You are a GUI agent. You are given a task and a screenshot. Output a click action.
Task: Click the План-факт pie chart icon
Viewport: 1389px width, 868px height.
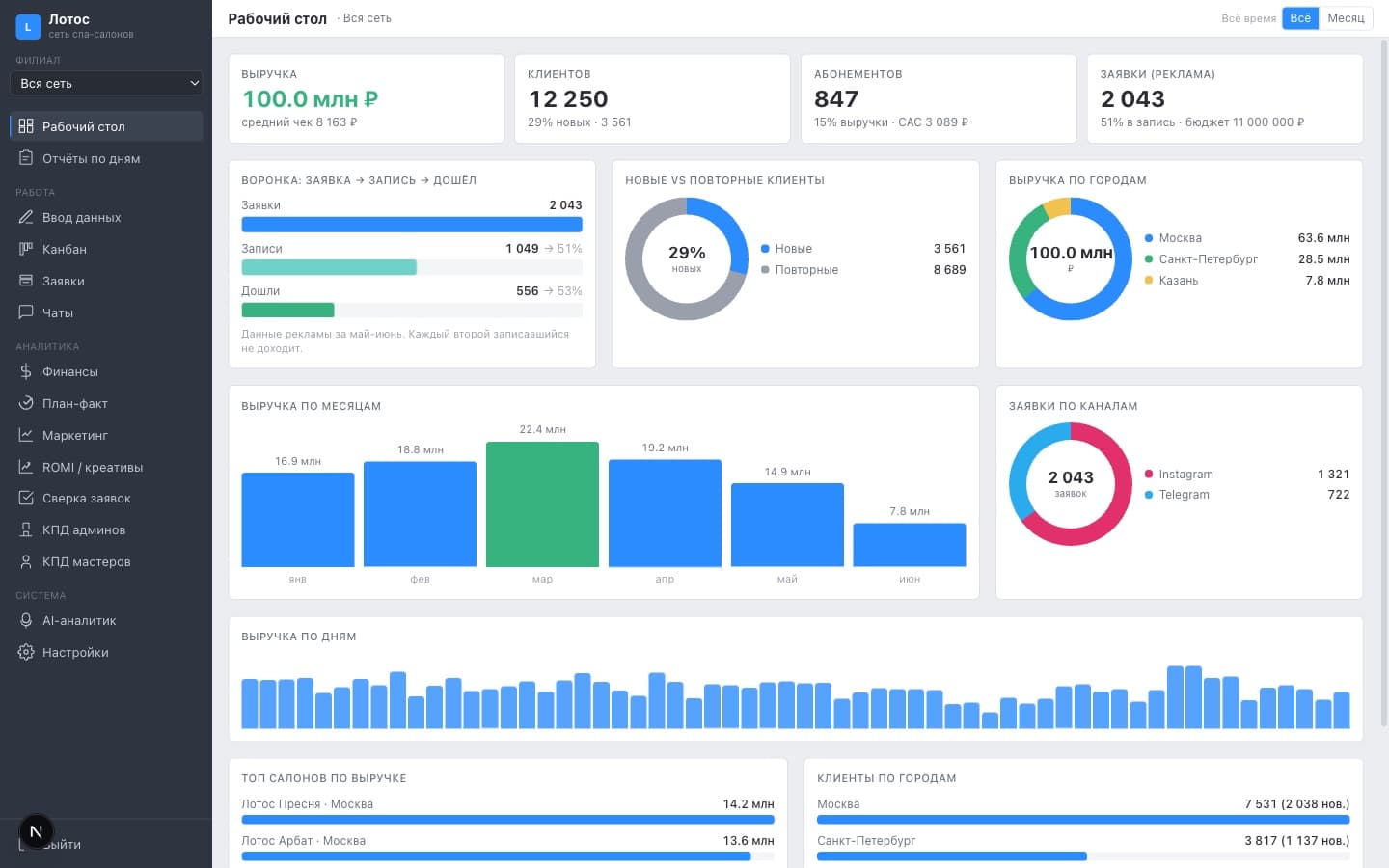pyautogui.click(x=26, y=403)
